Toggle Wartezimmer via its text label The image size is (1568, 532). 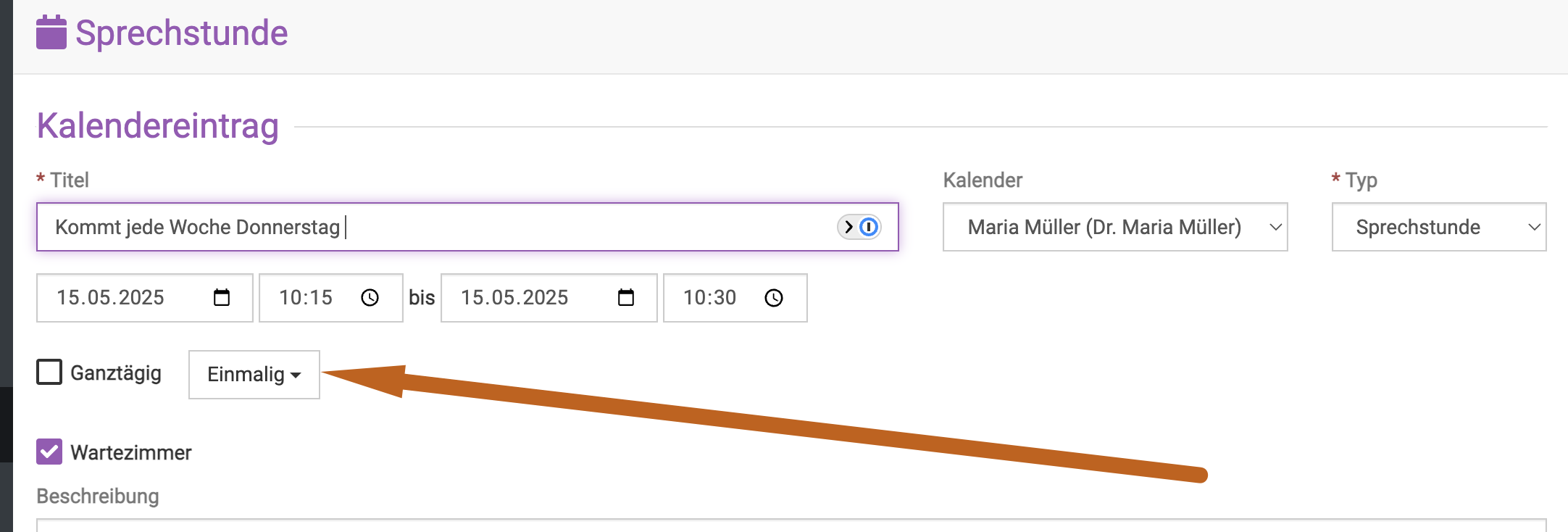point(131,452)
